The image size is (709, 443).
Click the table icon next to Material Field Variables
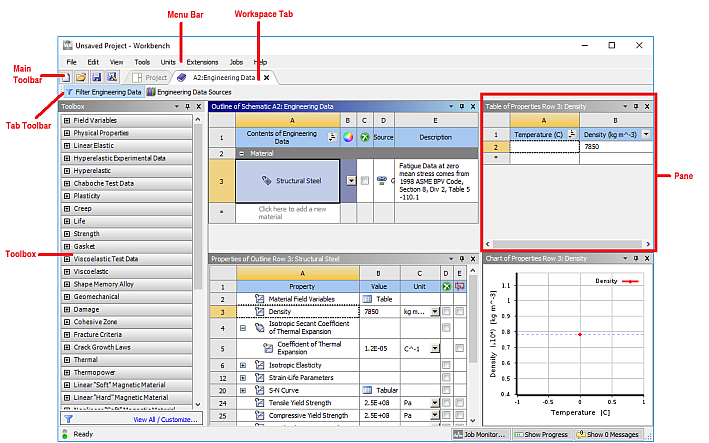(x=367, y=299)
